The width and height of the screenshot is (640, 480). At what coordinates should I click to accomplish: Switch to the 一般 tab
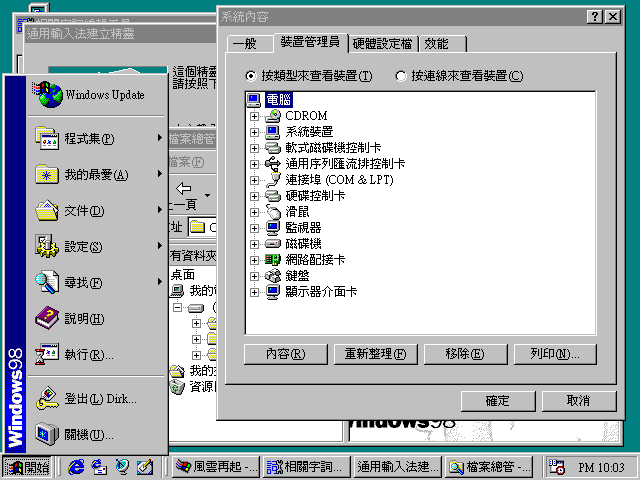point(250,44)
